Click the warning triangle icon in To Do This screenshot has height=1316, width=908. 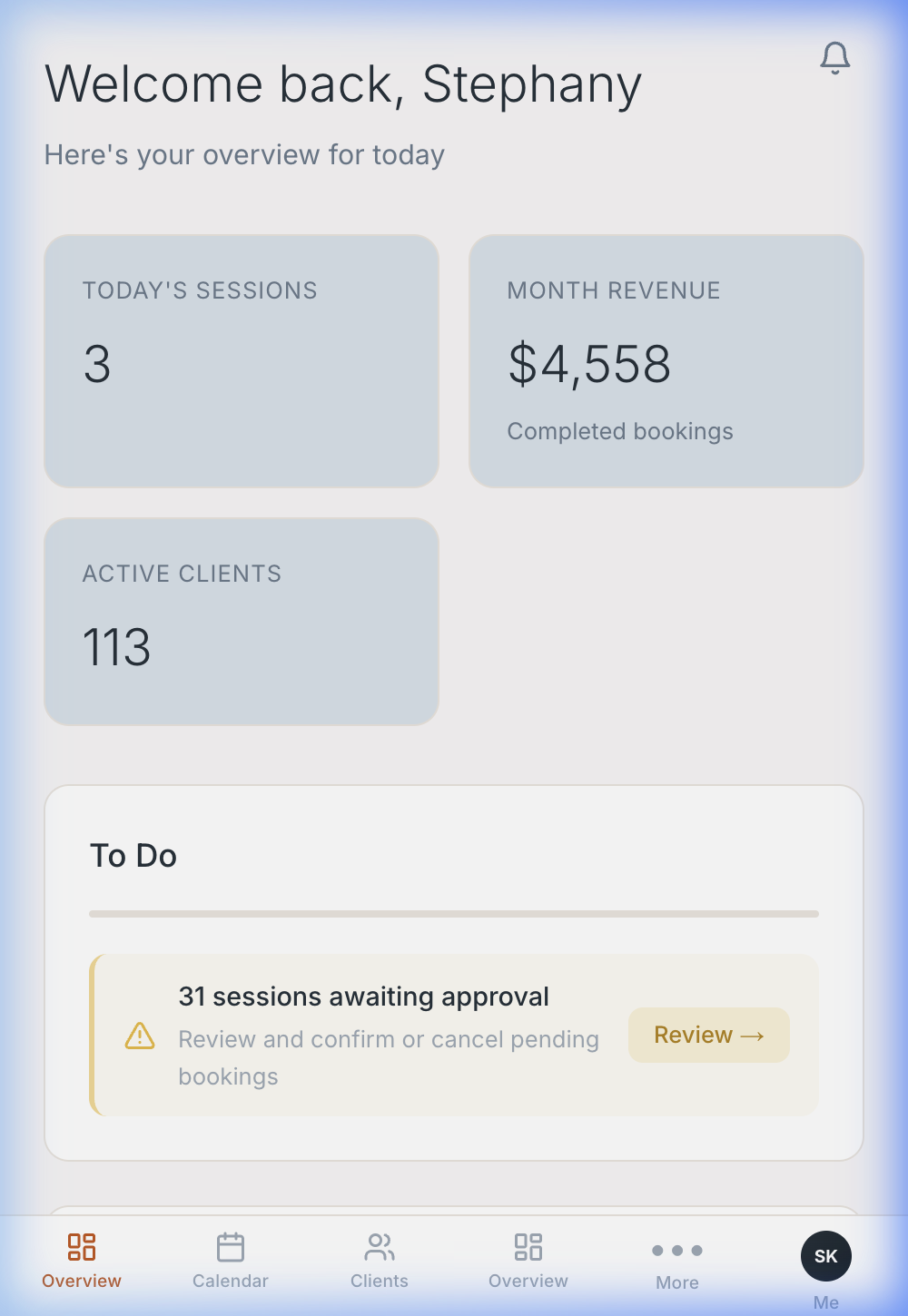(x=140, y=1036)
